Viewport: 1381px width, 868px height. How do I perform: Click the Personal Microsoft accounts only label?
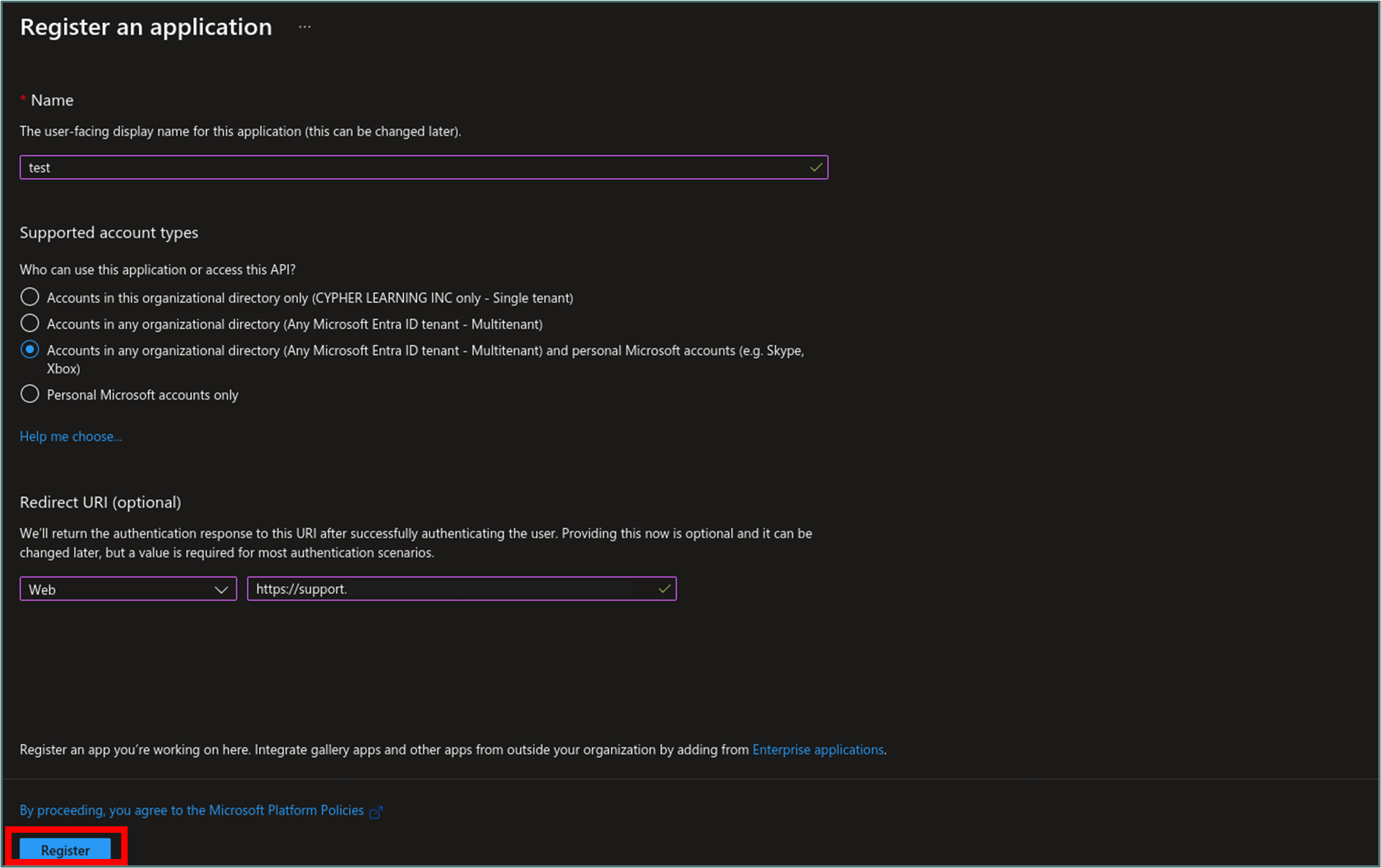coord(142,395)
